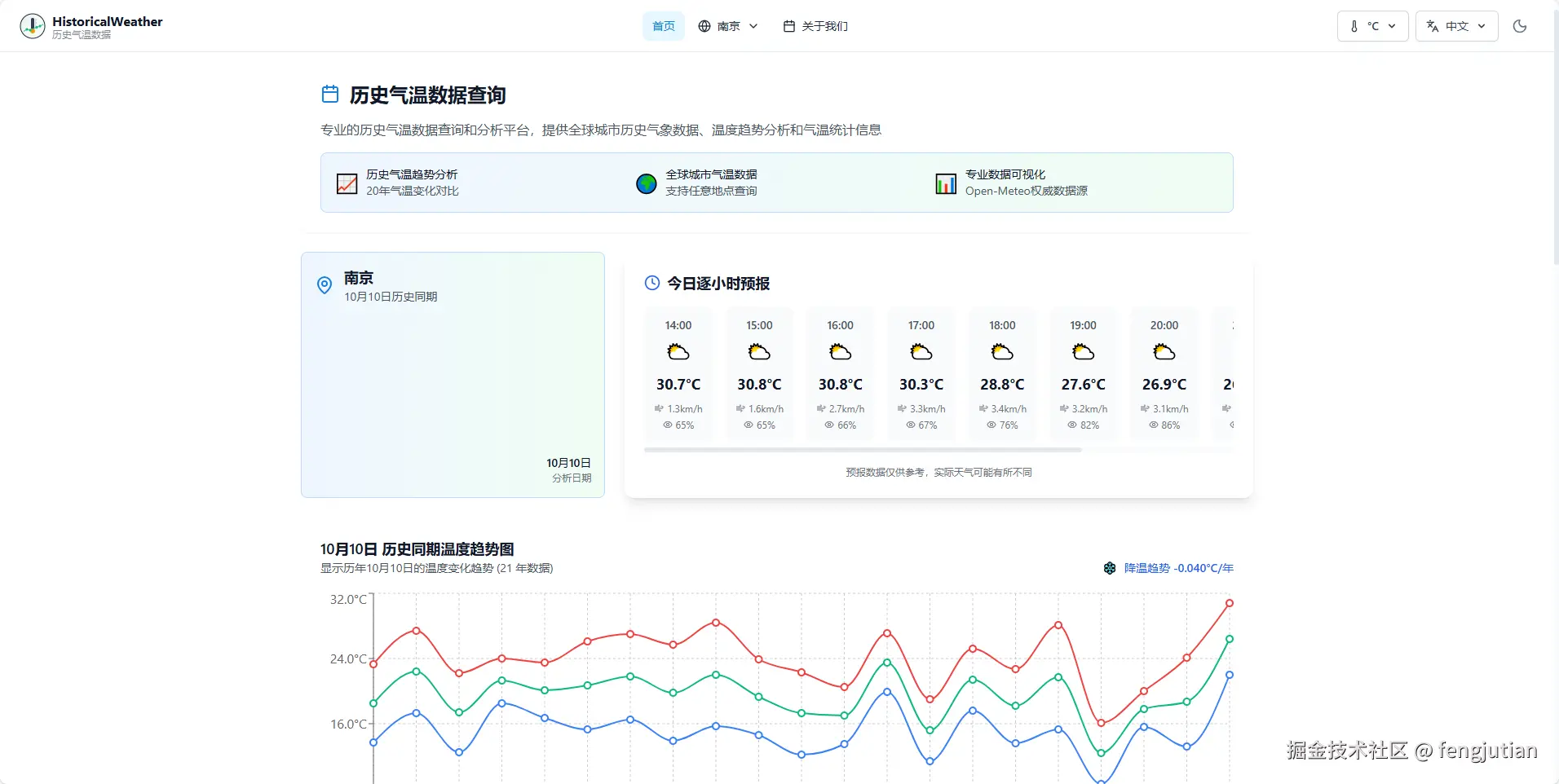Click the globe icon next to 南京
This screenshot has height=784, width=1559.
point(703,25)
